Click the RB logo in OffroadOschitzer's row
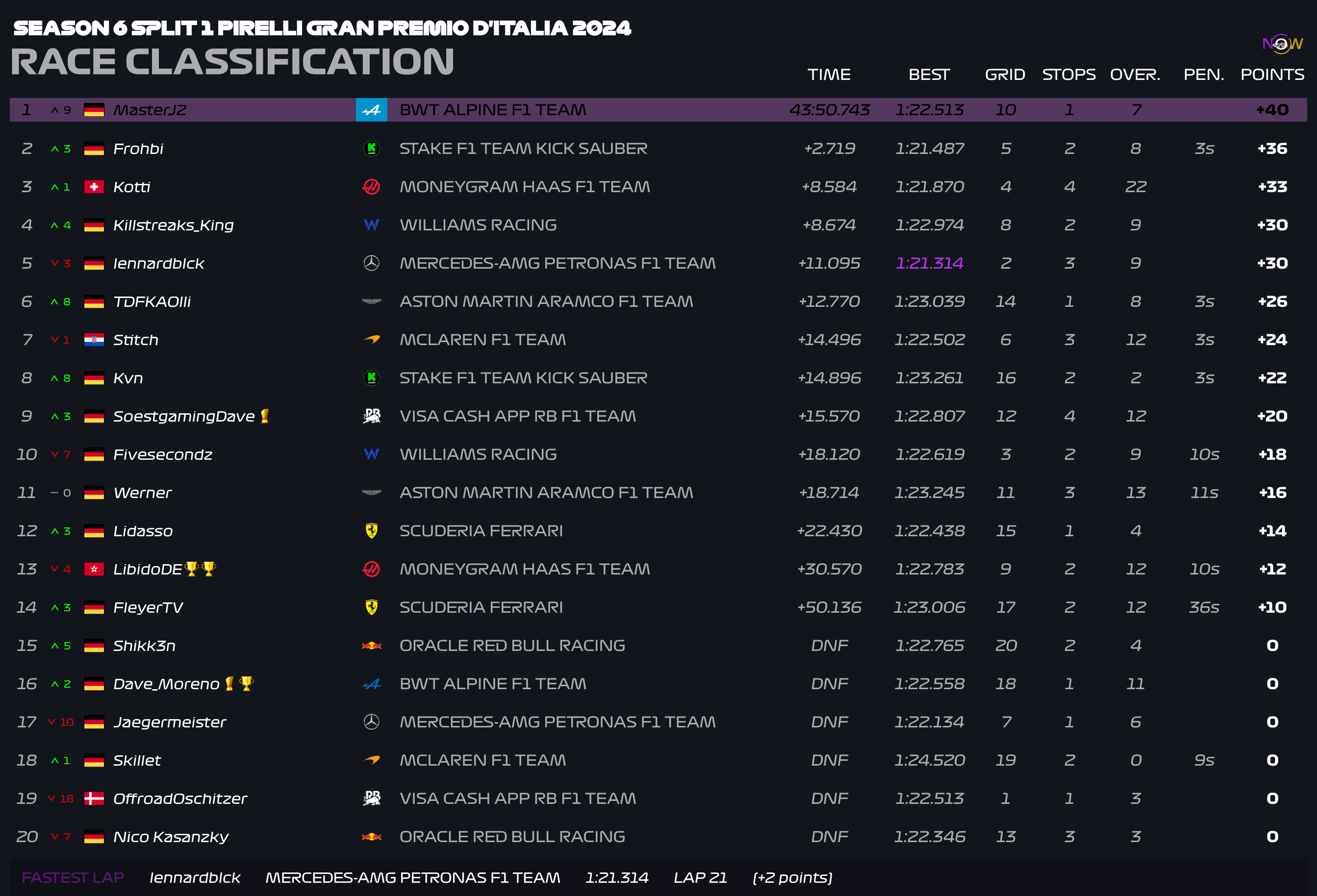This screenshot has height=896, width=1317. tap(371, 798)
